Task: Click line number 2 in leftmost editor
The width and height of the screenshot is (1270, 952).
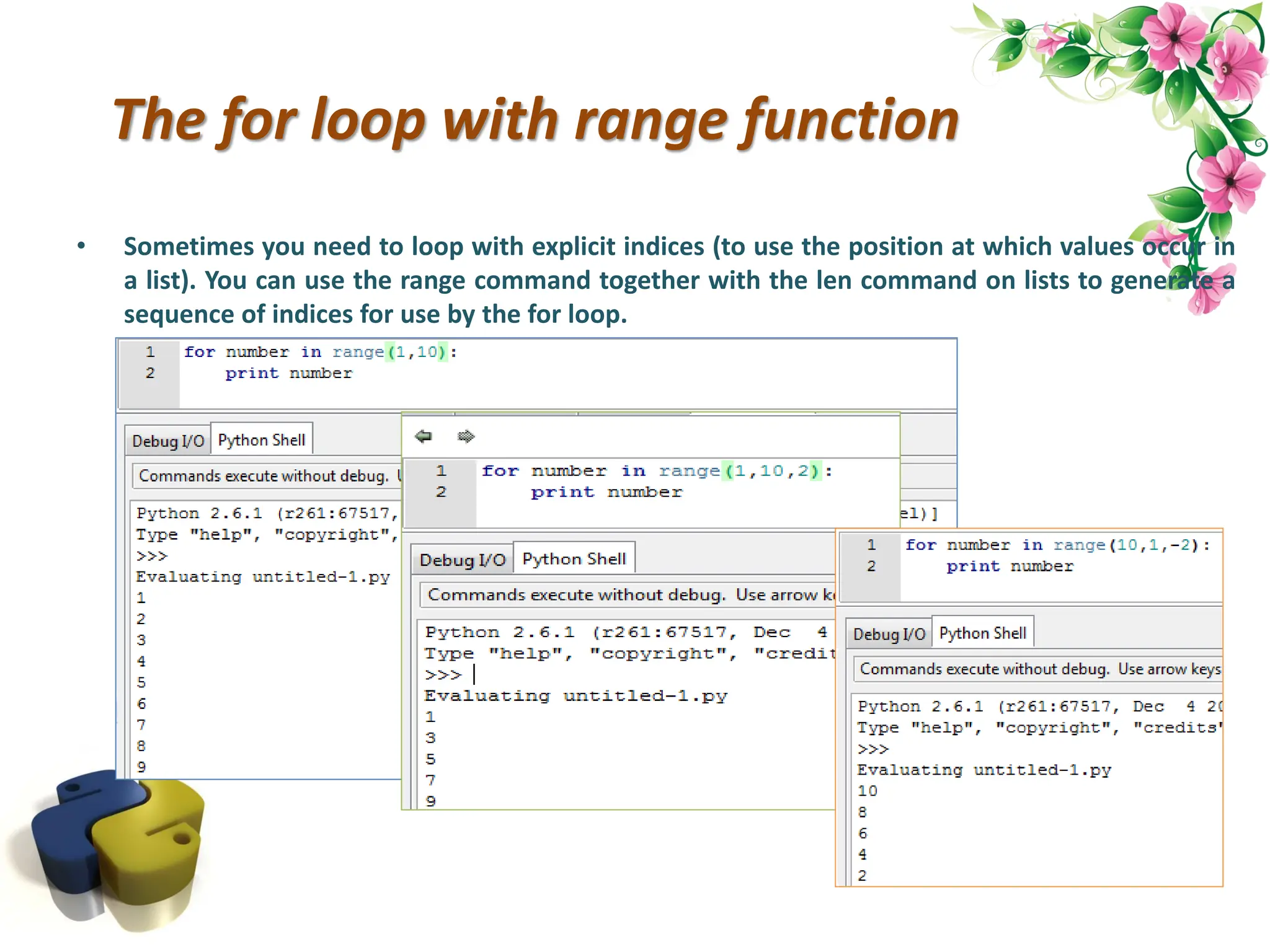Action: (150, 373)
